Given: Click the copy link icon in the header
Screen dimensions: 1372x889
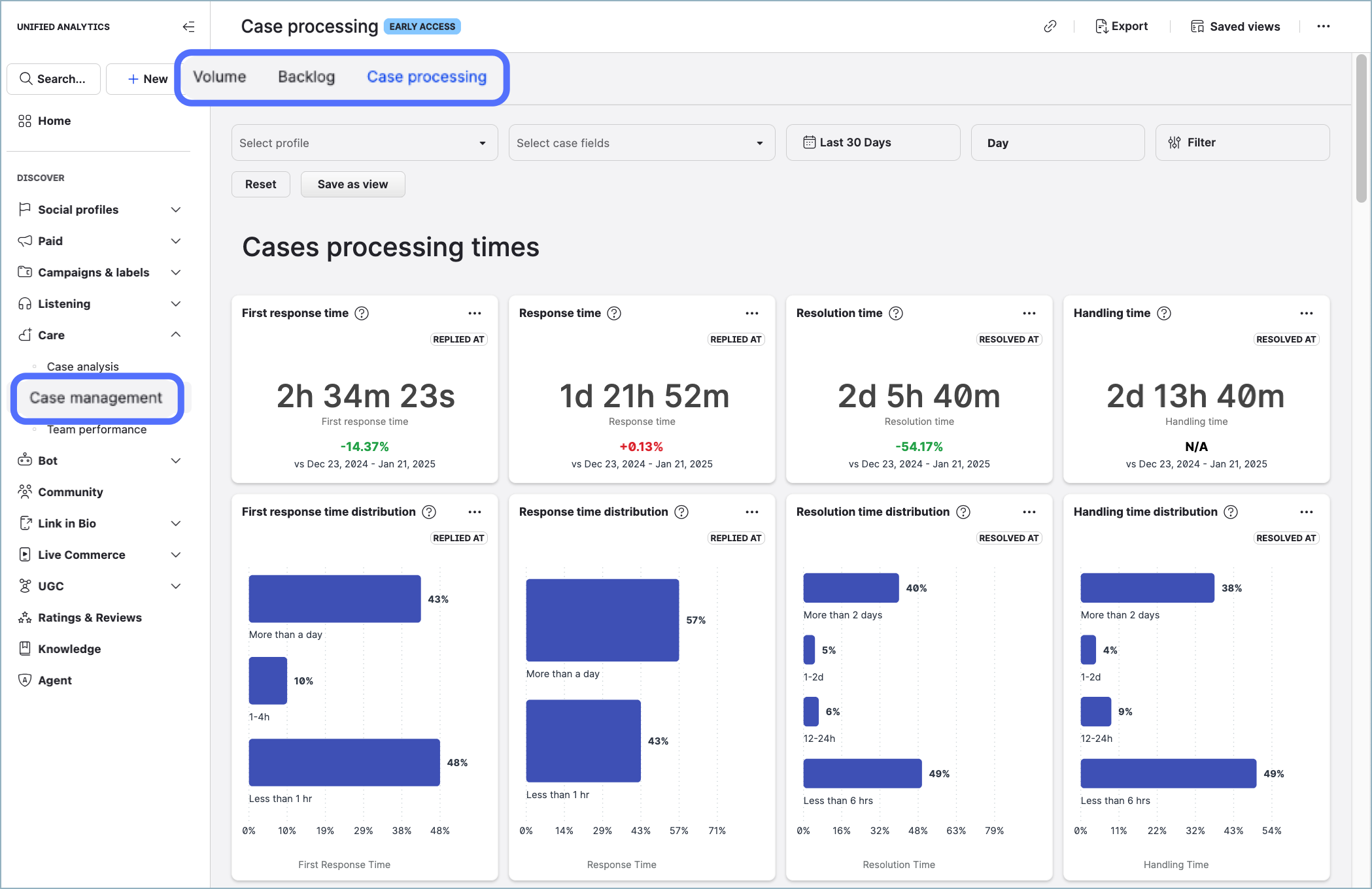Looking at the screenshot, I should 1050,26.
